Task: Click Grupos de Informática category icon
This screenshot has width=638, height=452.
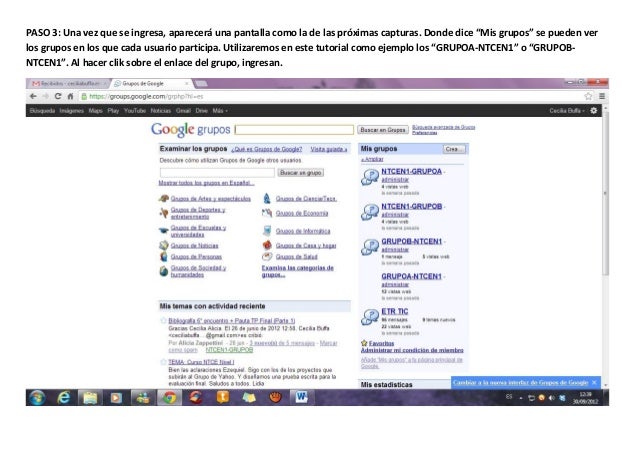Action: pyautogui.click(x=267, y=231)
